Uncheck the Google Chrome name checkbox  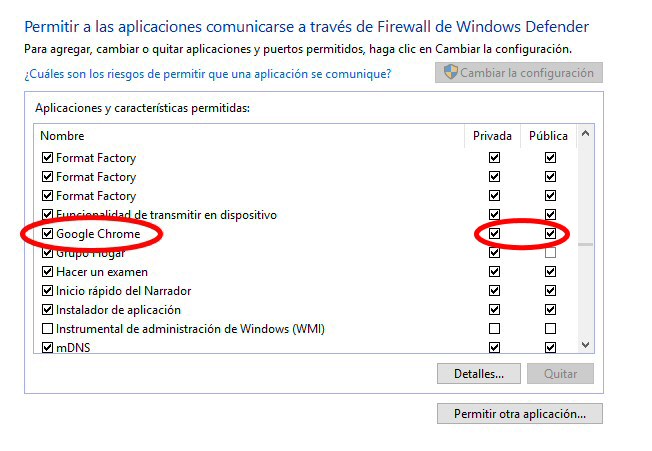(x=47, y=234)
